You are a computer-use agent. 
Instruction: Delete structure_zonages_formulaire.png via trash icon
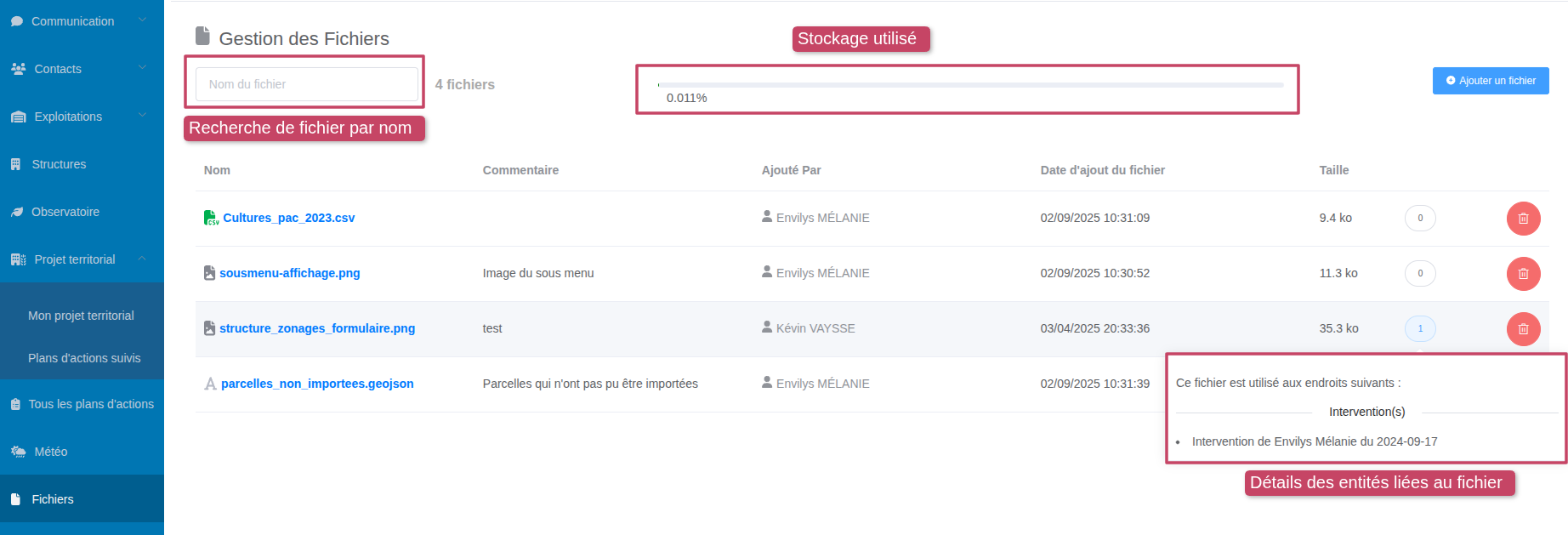(1523, 329)
